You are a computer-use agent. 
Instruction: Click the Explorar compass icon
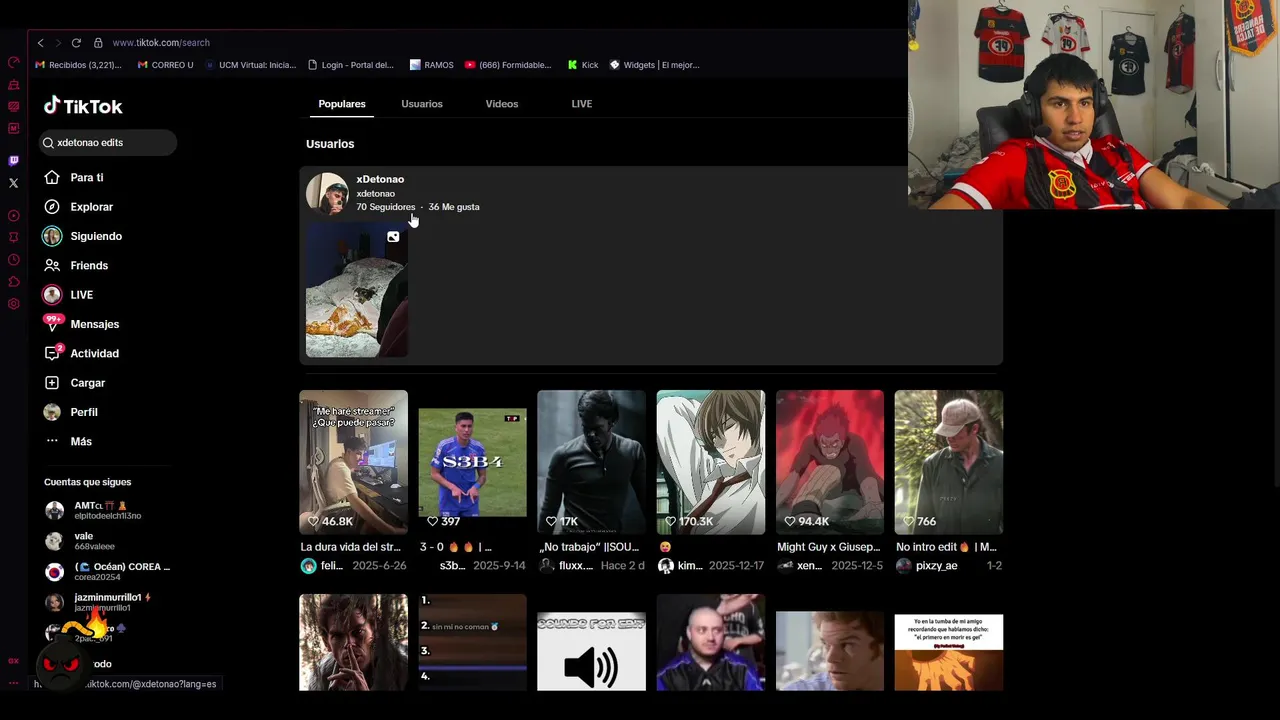[52, 207]
